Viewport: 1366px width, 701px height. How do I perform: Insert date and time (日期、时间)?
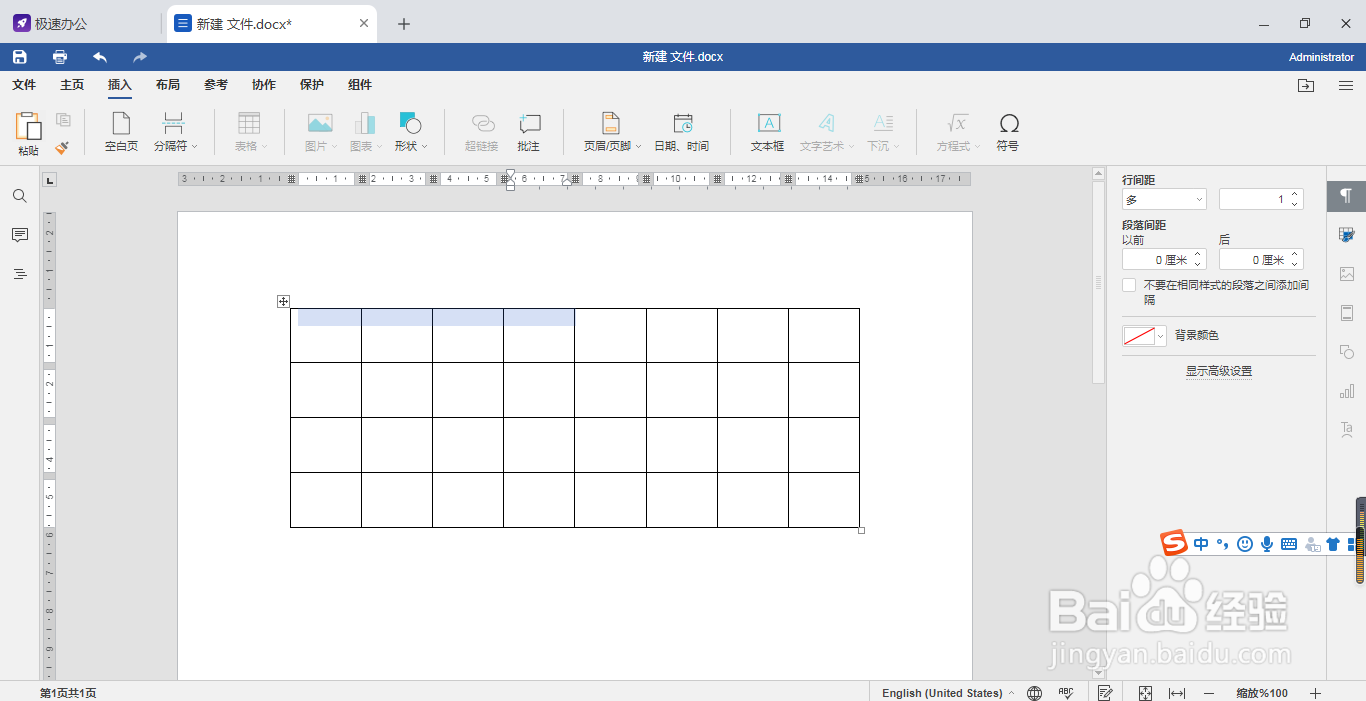click(682, 132)
